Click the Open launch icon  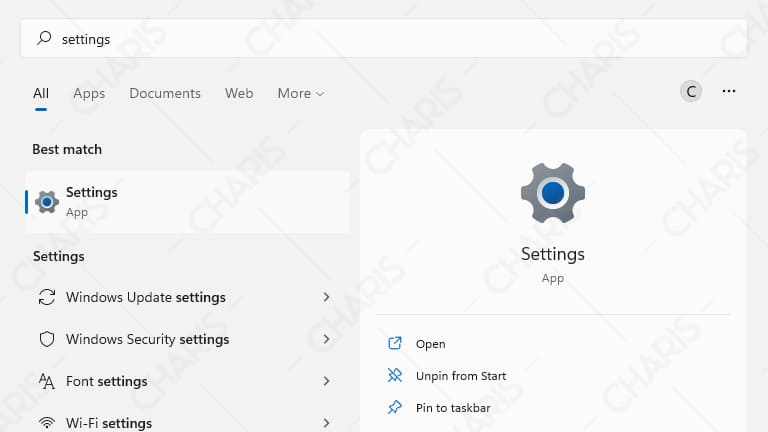pos(395,343)
